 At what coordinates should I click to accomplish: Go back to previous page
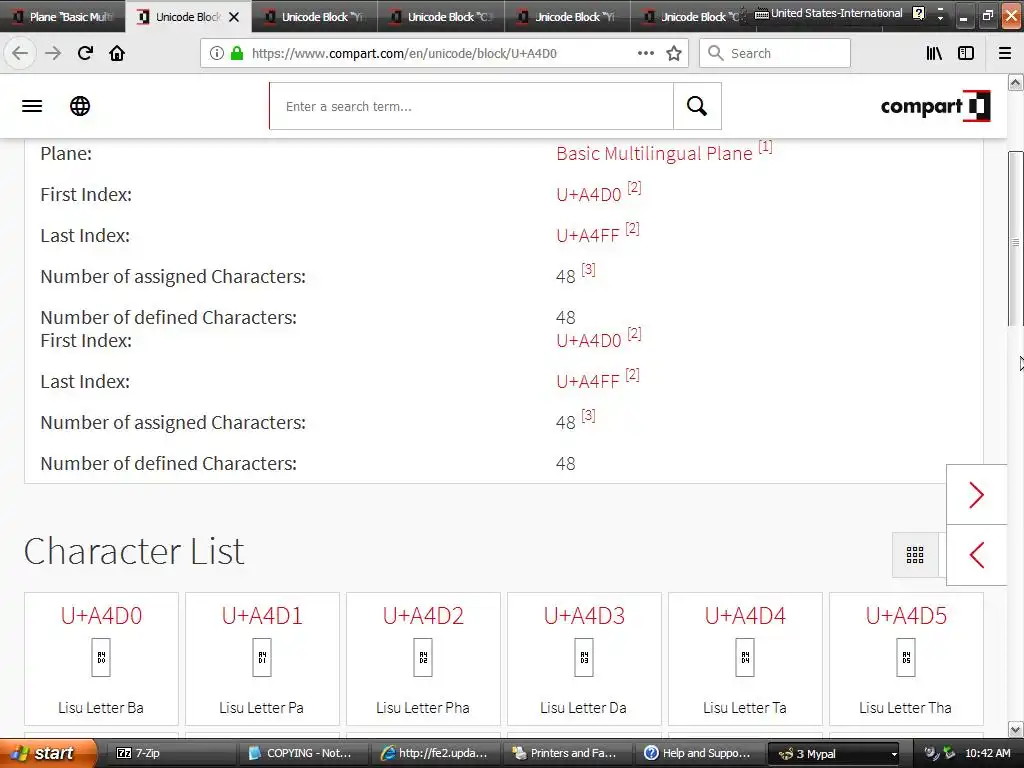coord(20,53)
